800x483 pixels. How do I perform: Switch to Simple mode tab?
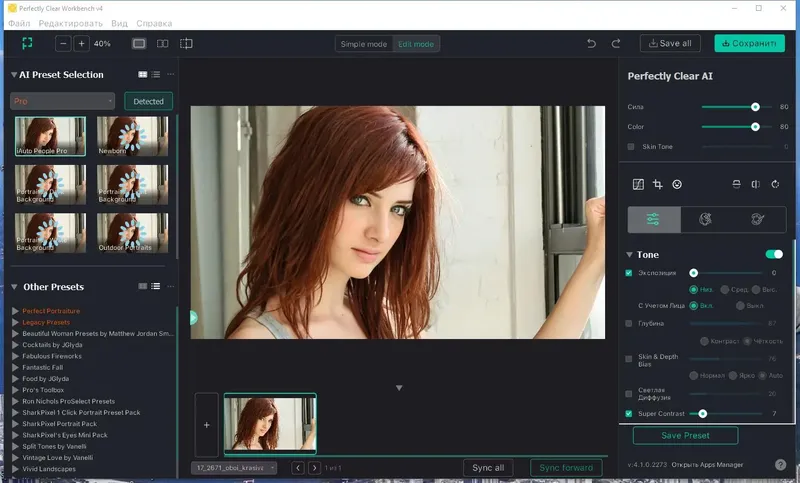point(363,44)
